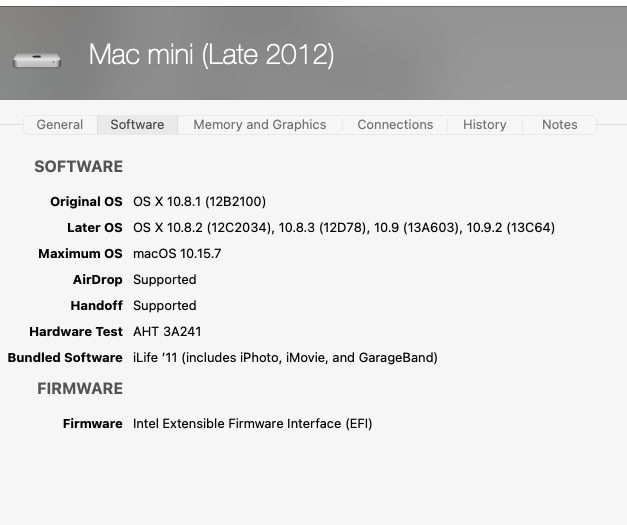
Task: Click the Later OS versions list
Action: click(x=343, y=228)
